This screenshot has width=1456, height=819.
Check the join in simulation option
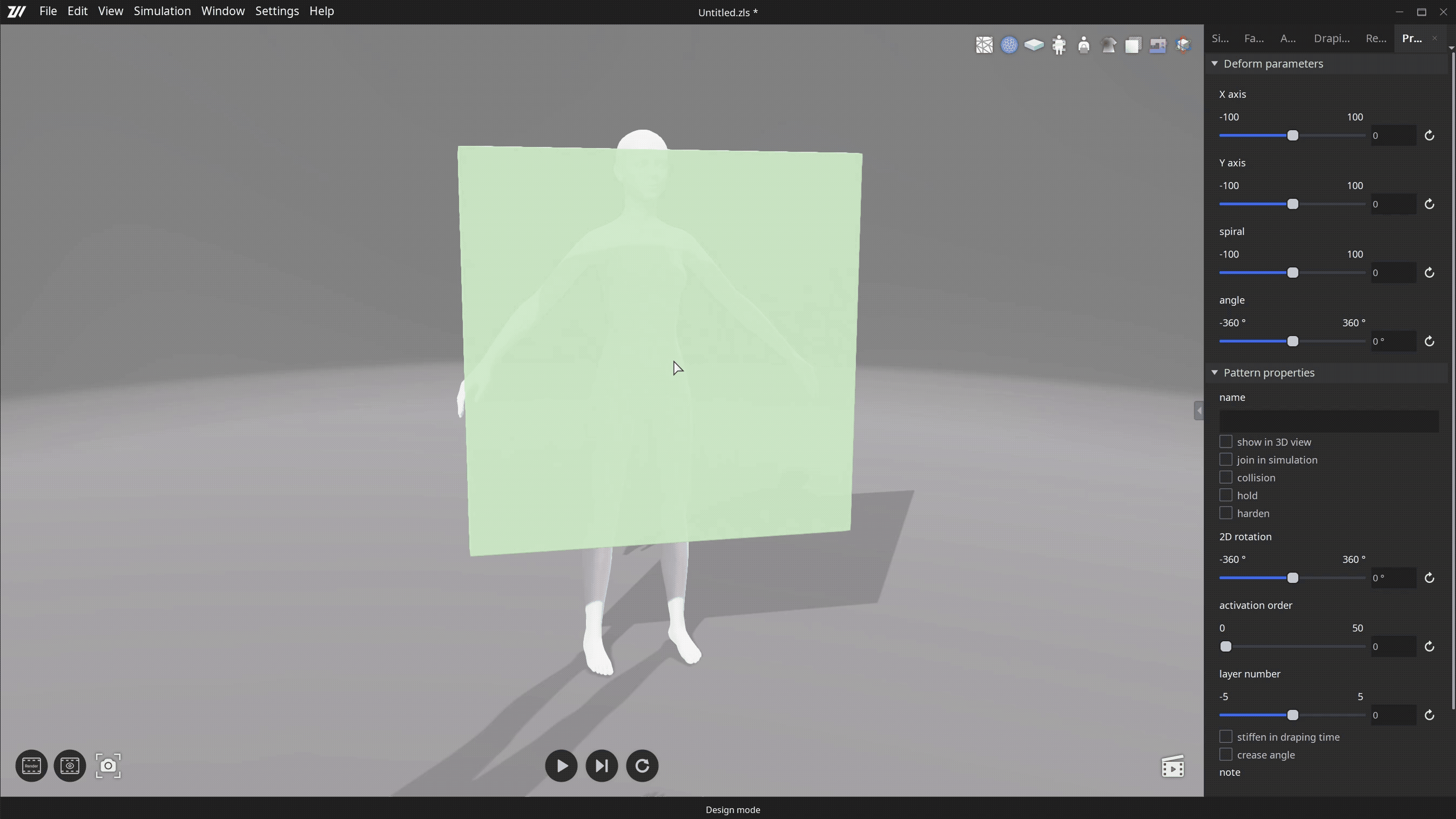1226,460
